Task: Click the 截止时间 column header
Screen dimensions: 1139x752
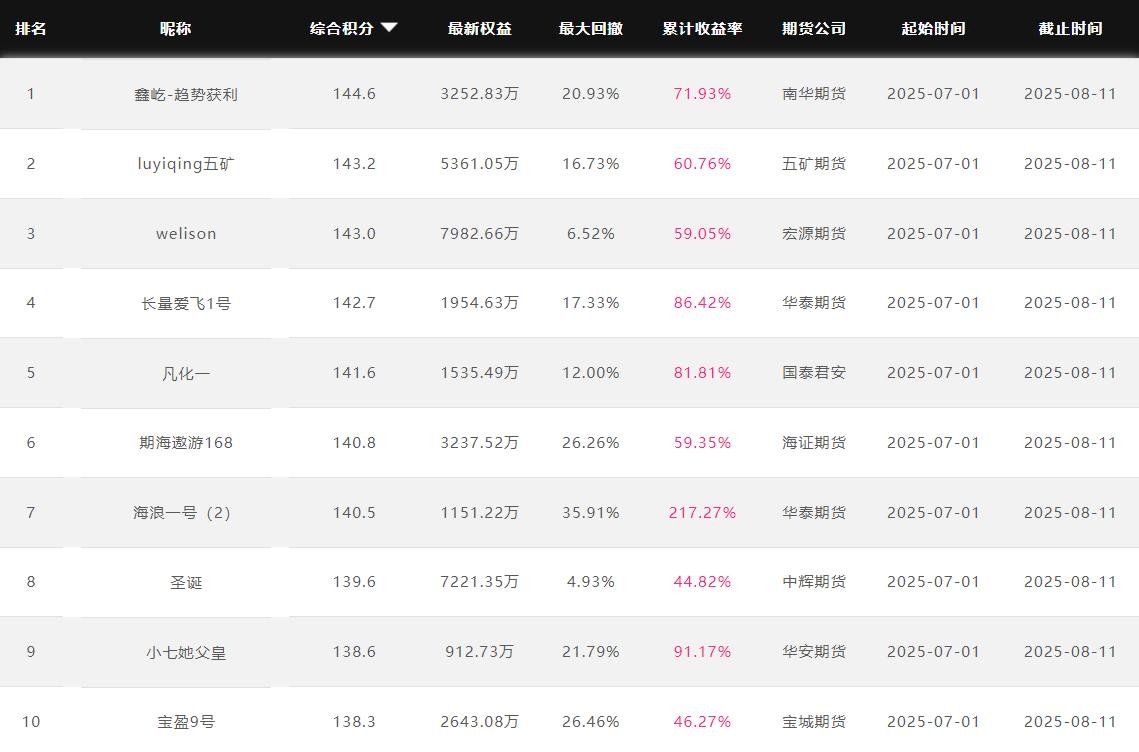Action: [x=1070, y=28]
